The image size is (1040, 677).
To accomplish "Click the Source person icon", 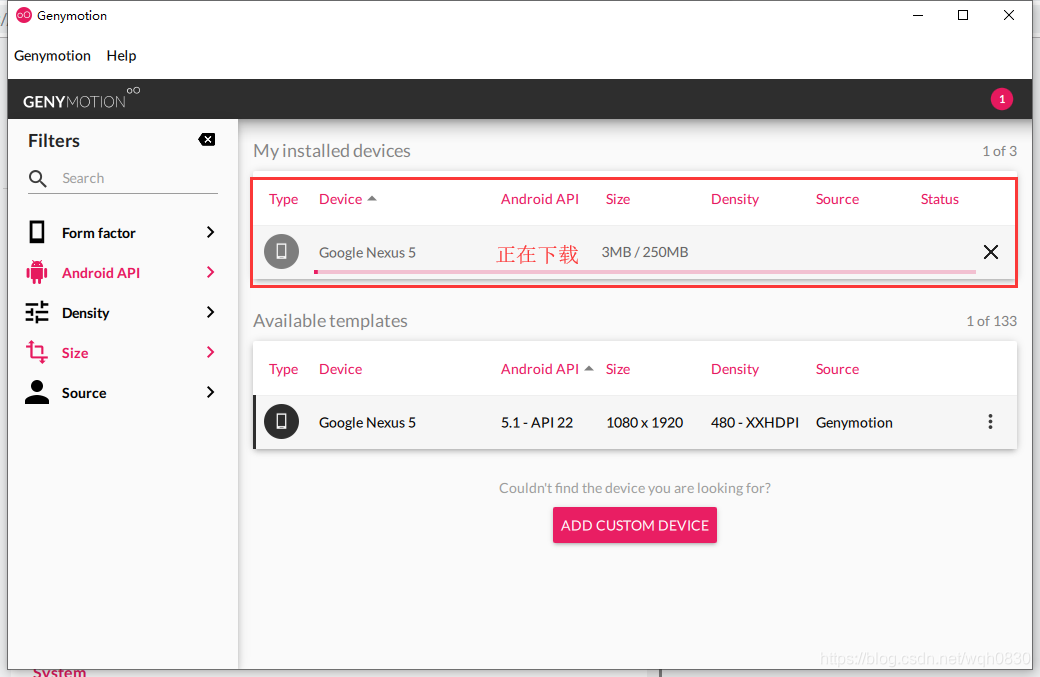I will [x=37, y=392].
